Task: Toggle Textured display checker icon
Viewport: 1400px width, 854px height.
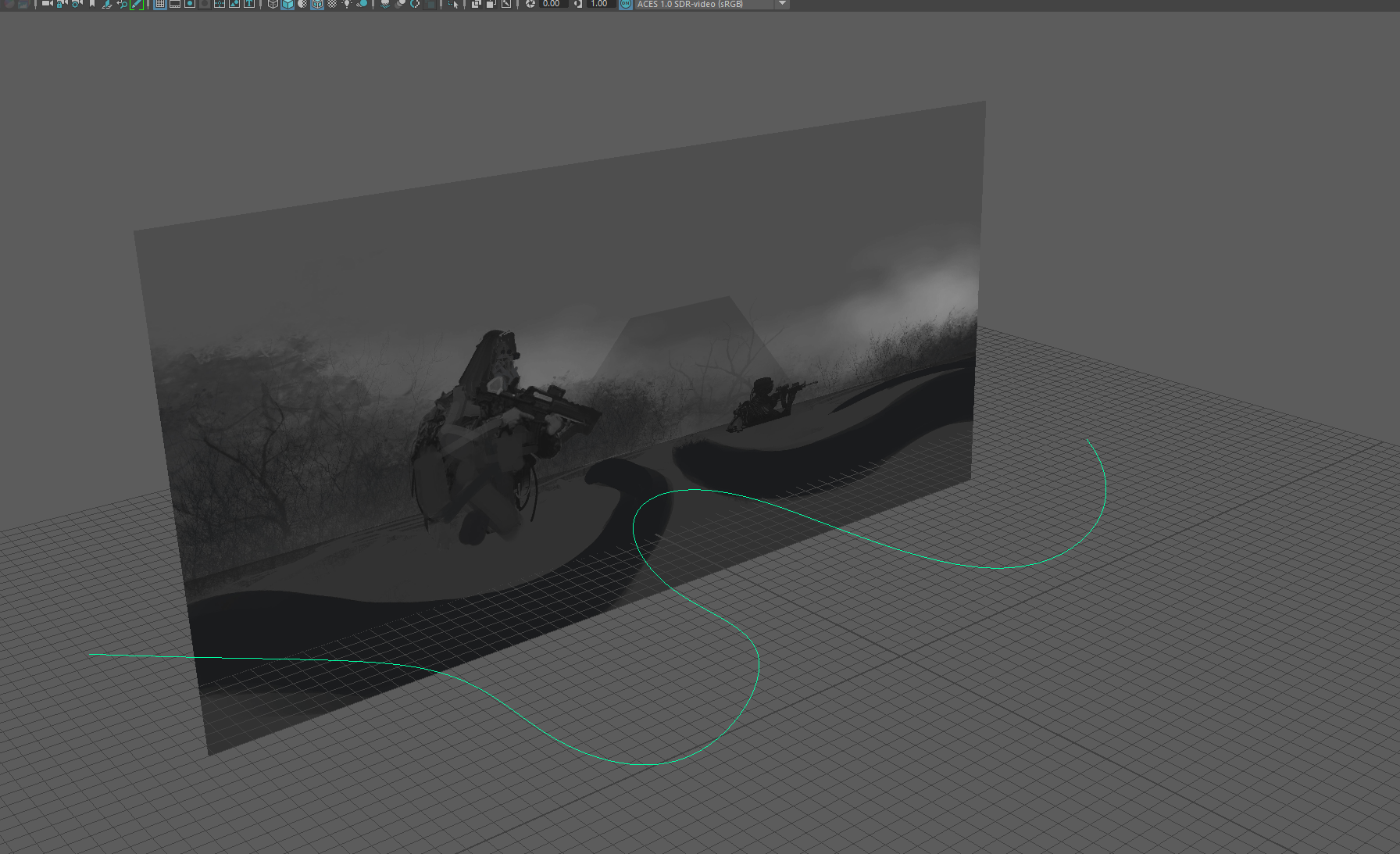Action: pos(332,4)
